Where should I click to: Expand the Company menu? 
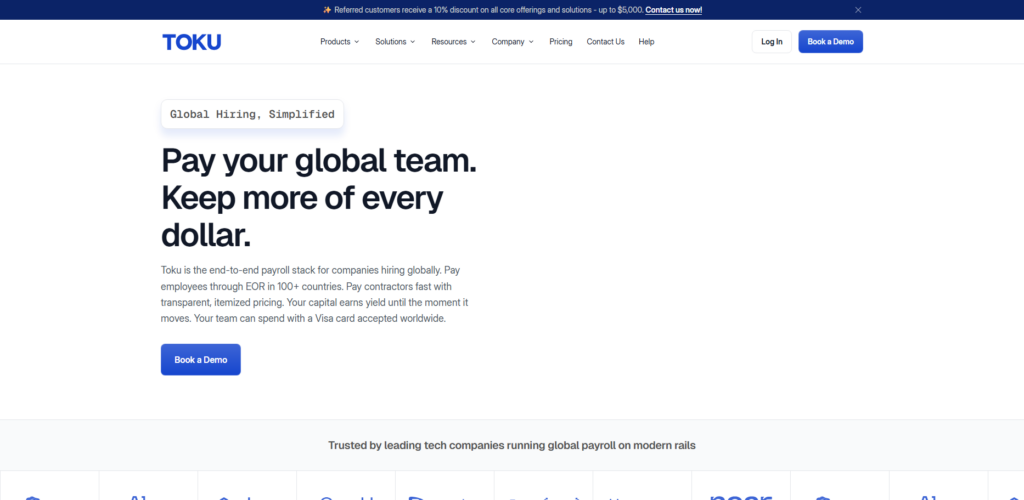click(513, 42)
